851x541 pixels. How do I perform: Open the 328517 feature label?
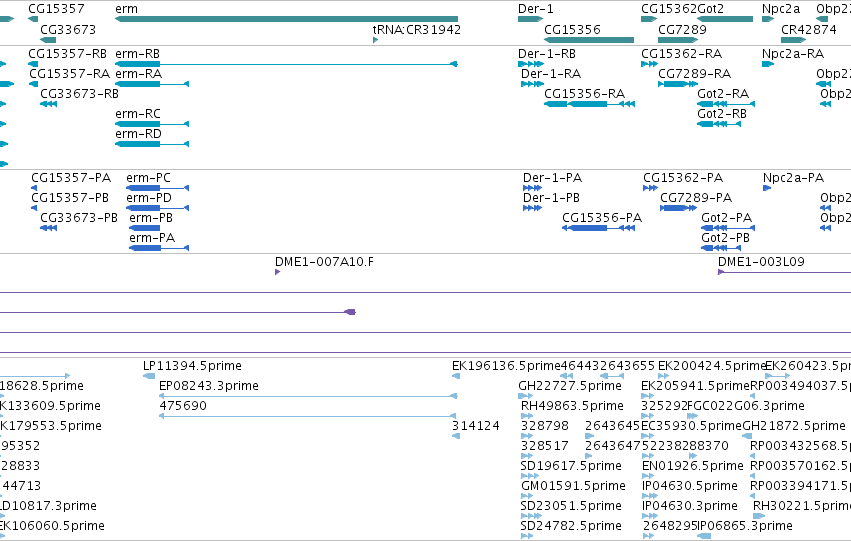545,446
